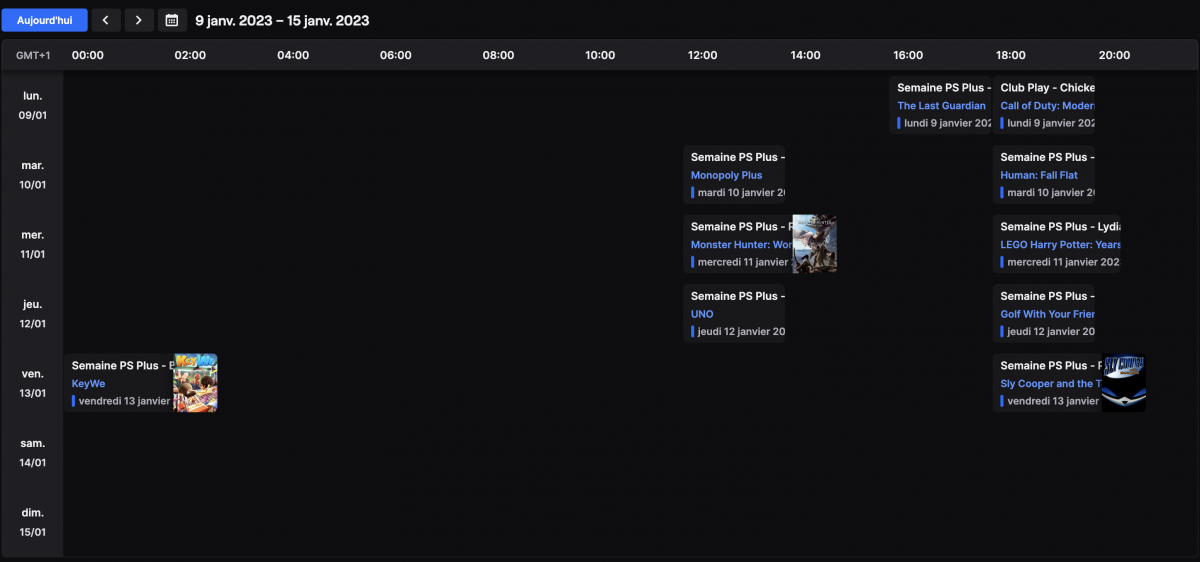Open the UNO event on Thursday
This screenshot has height=562, width=1200.
734,314
